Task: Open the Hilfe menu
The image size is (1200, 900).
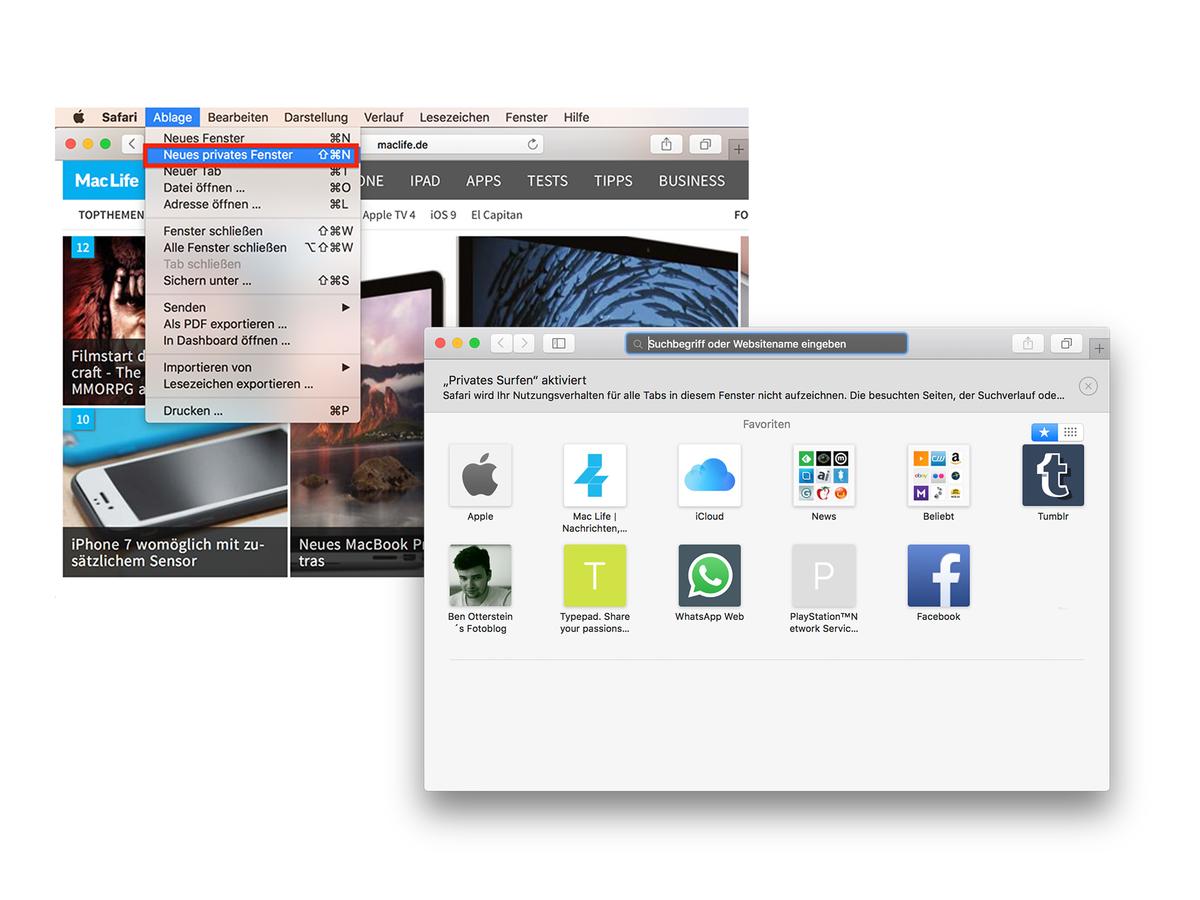Action: [576, 117]
